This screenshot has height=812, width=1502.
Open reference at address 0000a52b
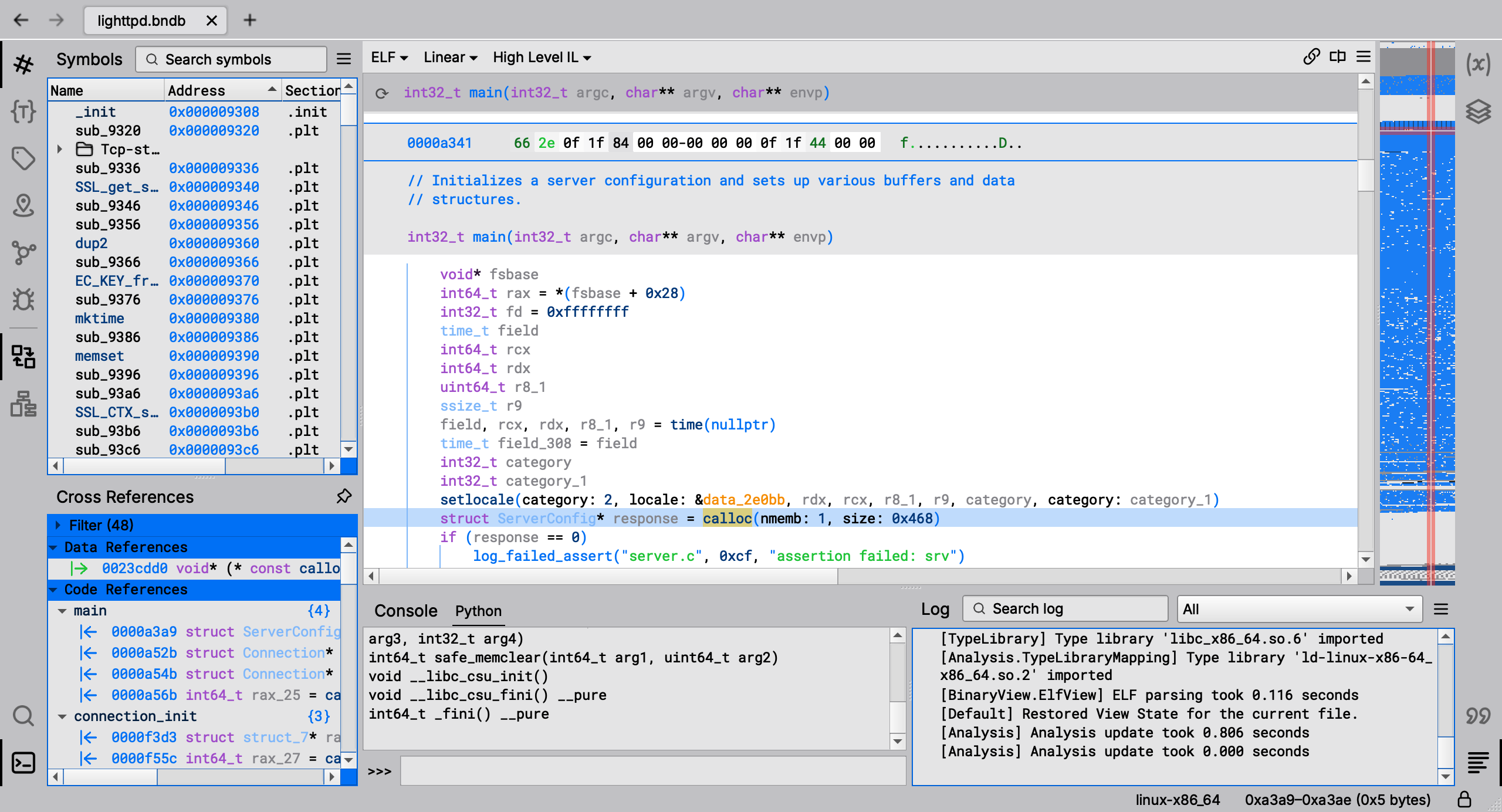click(x=144, y=653)
